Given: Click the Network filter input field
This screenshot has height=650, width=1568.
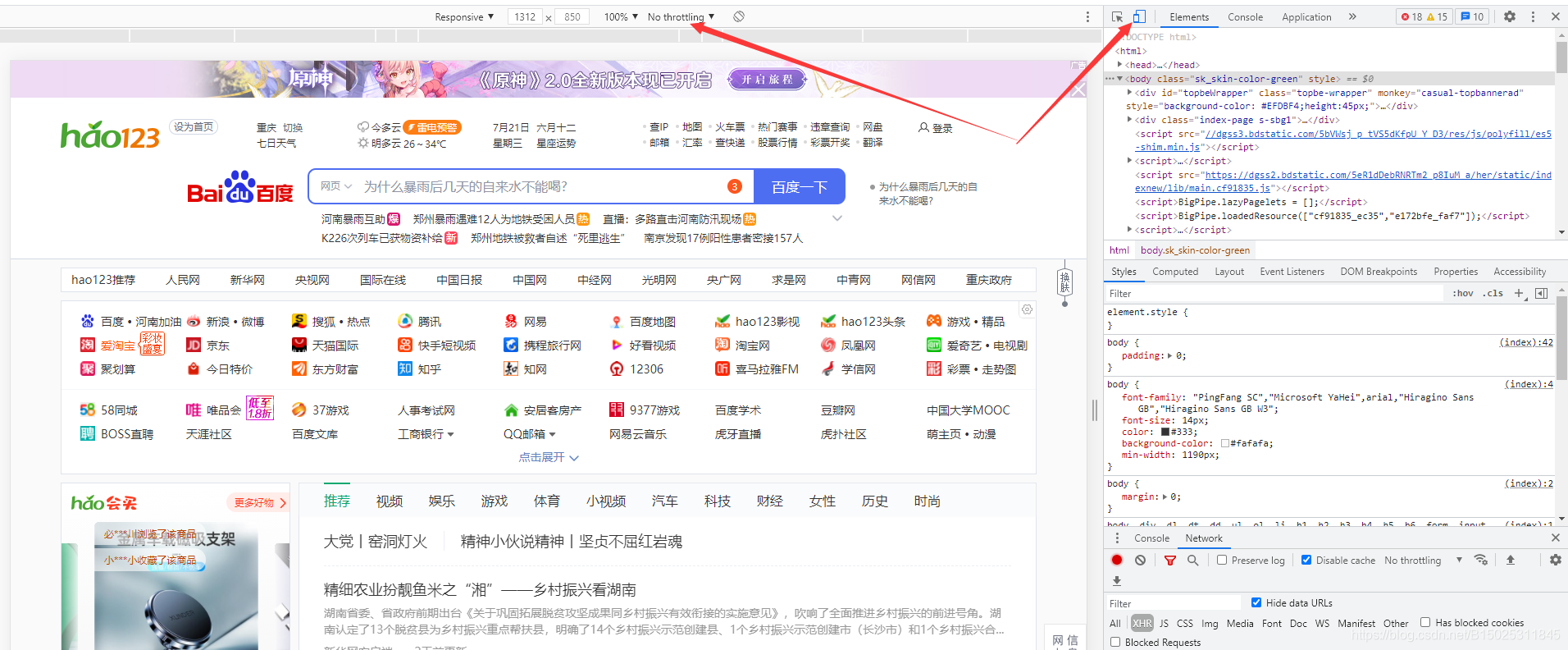Looking at the screenshot, I should click(x=1173, y=603).
